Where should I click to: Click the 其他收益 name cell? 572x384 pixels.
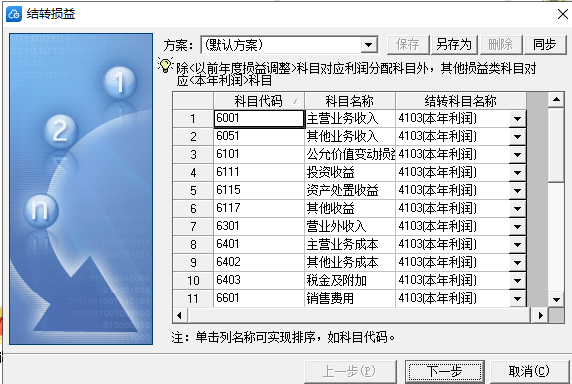coord(350,209)
